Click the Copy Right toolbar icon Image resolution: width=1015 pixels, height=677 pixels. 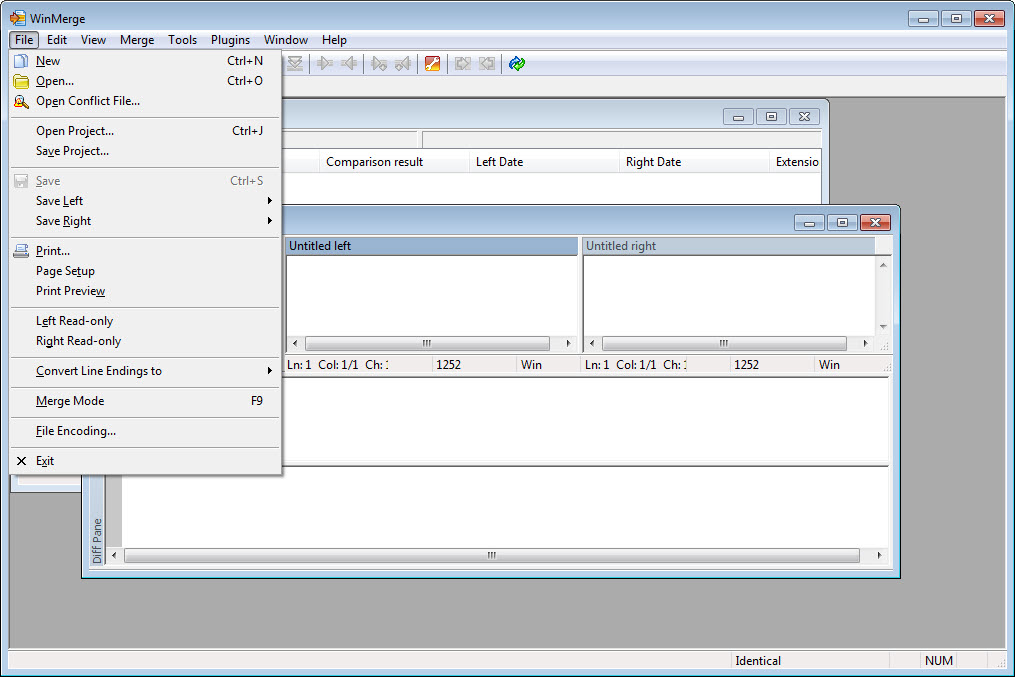324,63
